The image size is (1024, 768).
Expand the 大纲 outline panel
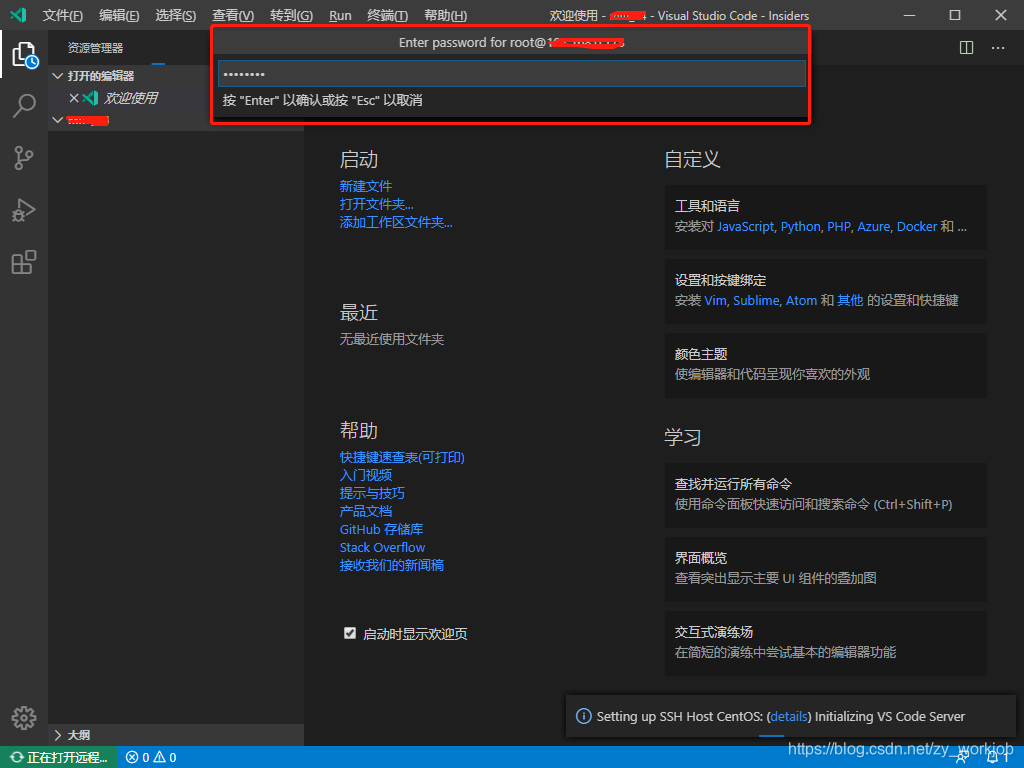[x=57, y=735]
